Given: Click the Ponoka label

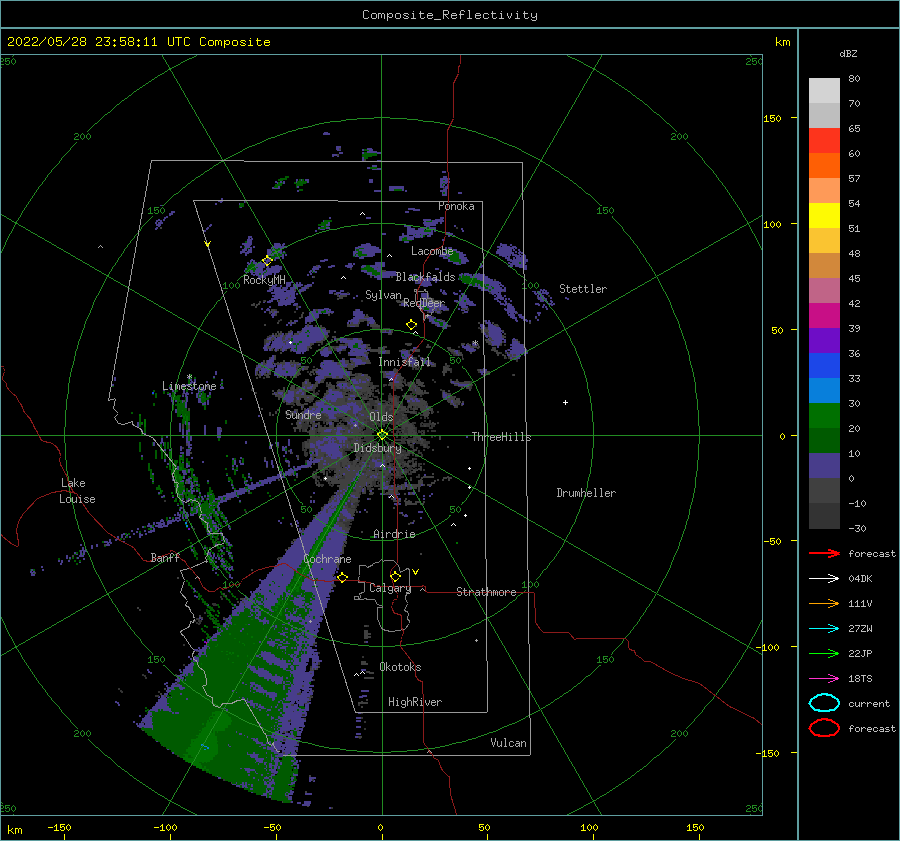Looking at the screenshot, I should pos(456,206).
